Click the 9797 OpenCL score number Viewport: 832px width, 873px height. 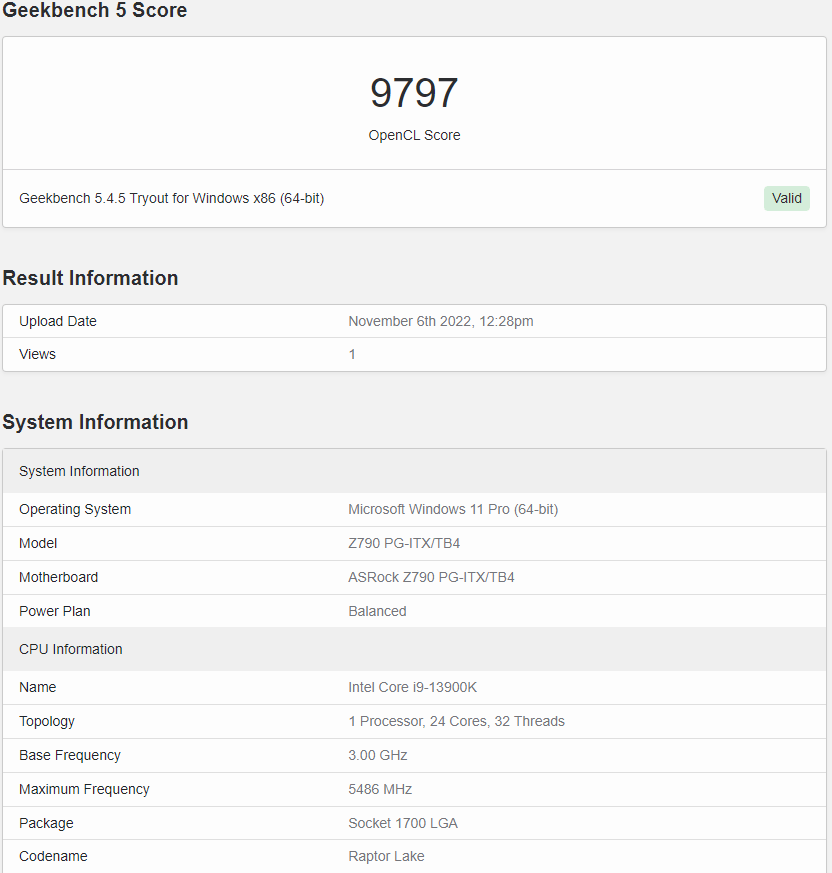[x=414, y=93]
